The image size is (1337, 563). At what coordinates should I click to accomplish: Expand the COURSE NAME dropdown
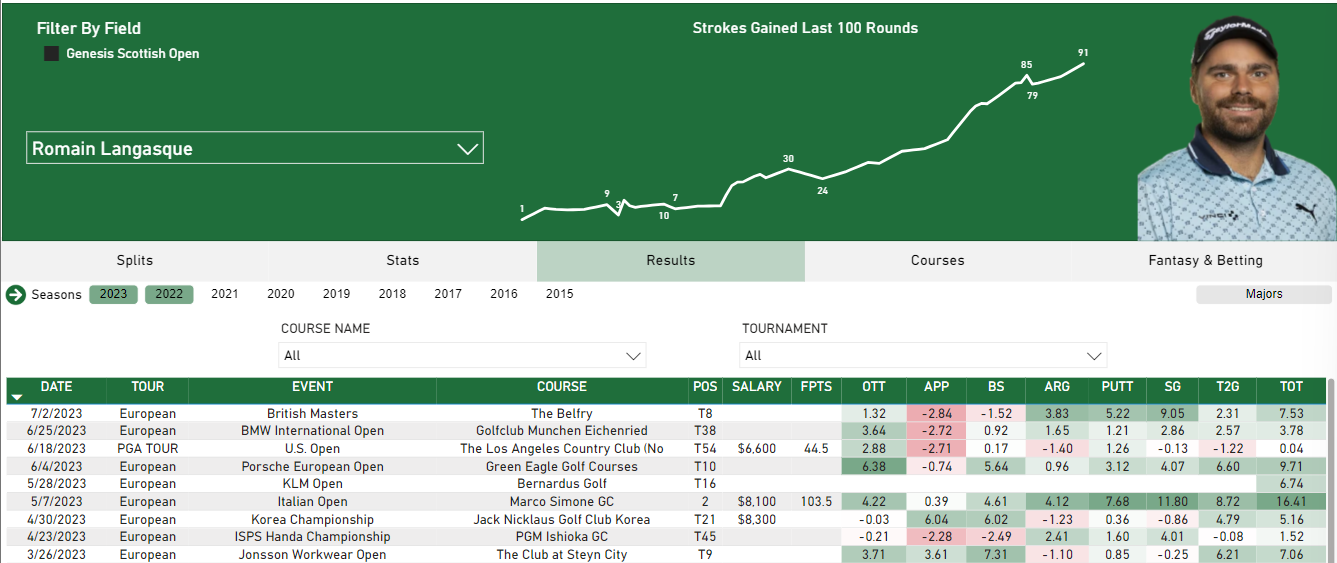(462, 355)
